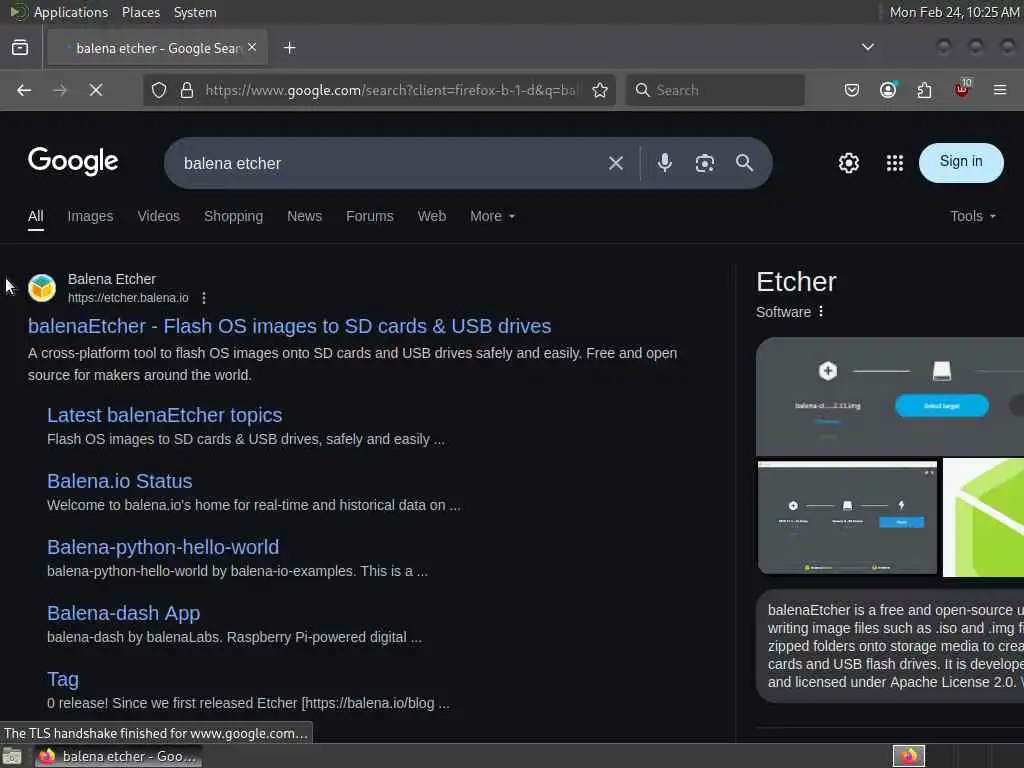Click the Sign in button
This screenshot has width=1024, height=768.
(x=961, y=162)
